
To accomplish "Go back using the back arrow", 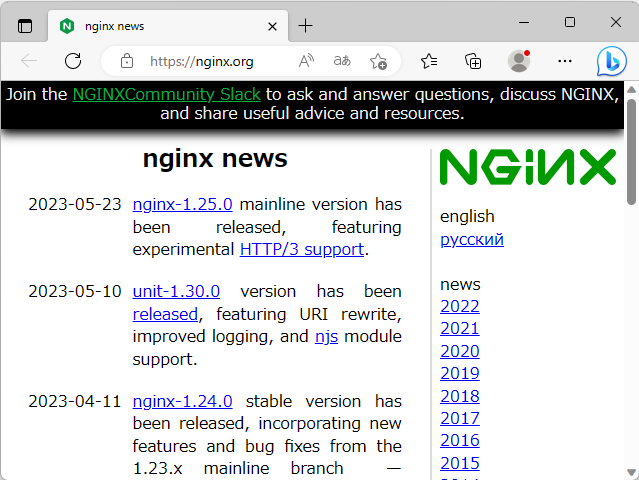I will pos(29,61).
